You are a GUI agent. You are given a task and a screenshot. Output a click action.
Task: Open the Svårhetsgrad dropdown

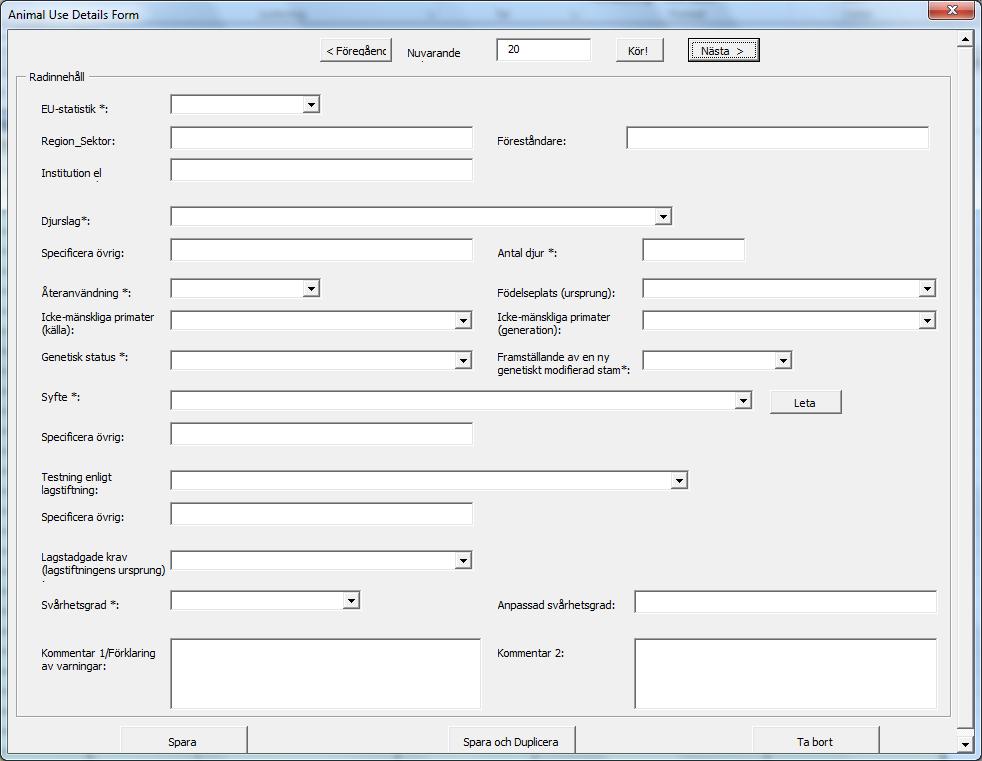(351, 600)
